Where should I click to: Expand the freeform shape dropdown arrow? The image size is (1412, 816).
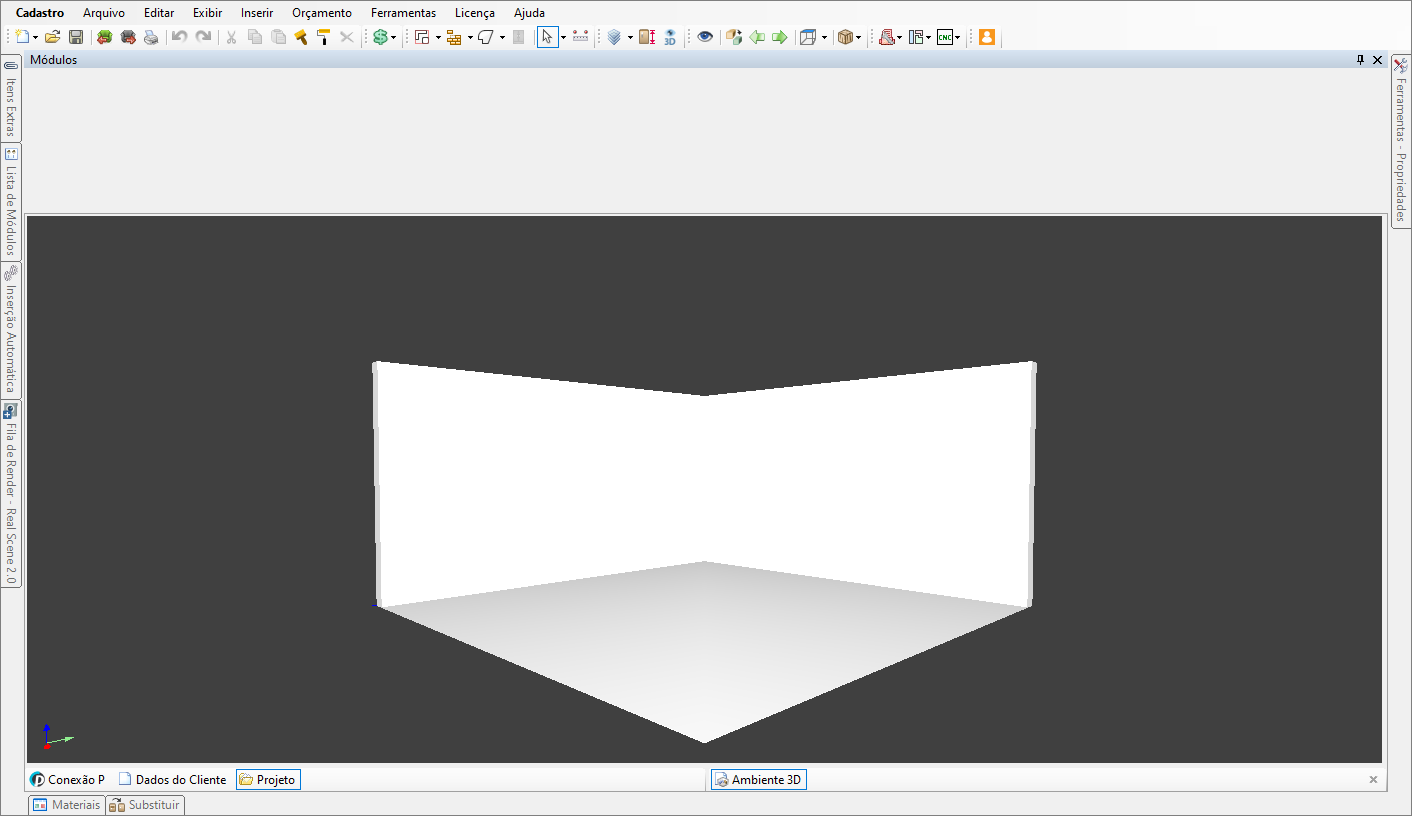click(x=502, y=37)
